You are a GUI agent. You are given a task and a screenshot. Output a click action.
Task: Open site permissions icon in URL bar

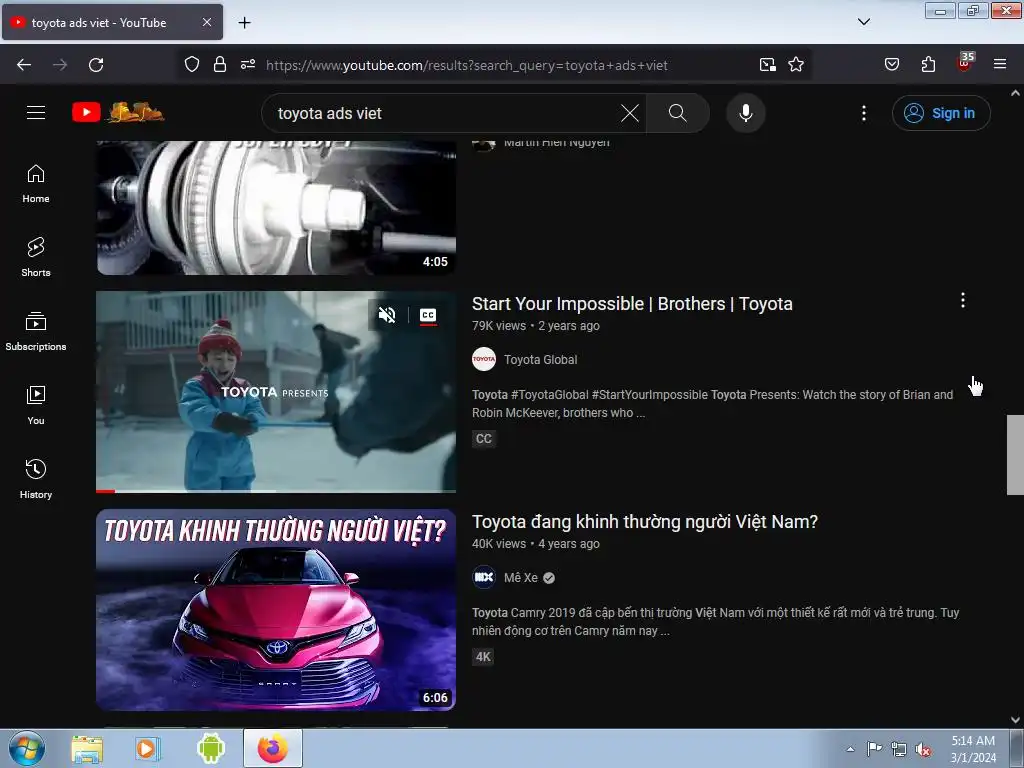248,64
